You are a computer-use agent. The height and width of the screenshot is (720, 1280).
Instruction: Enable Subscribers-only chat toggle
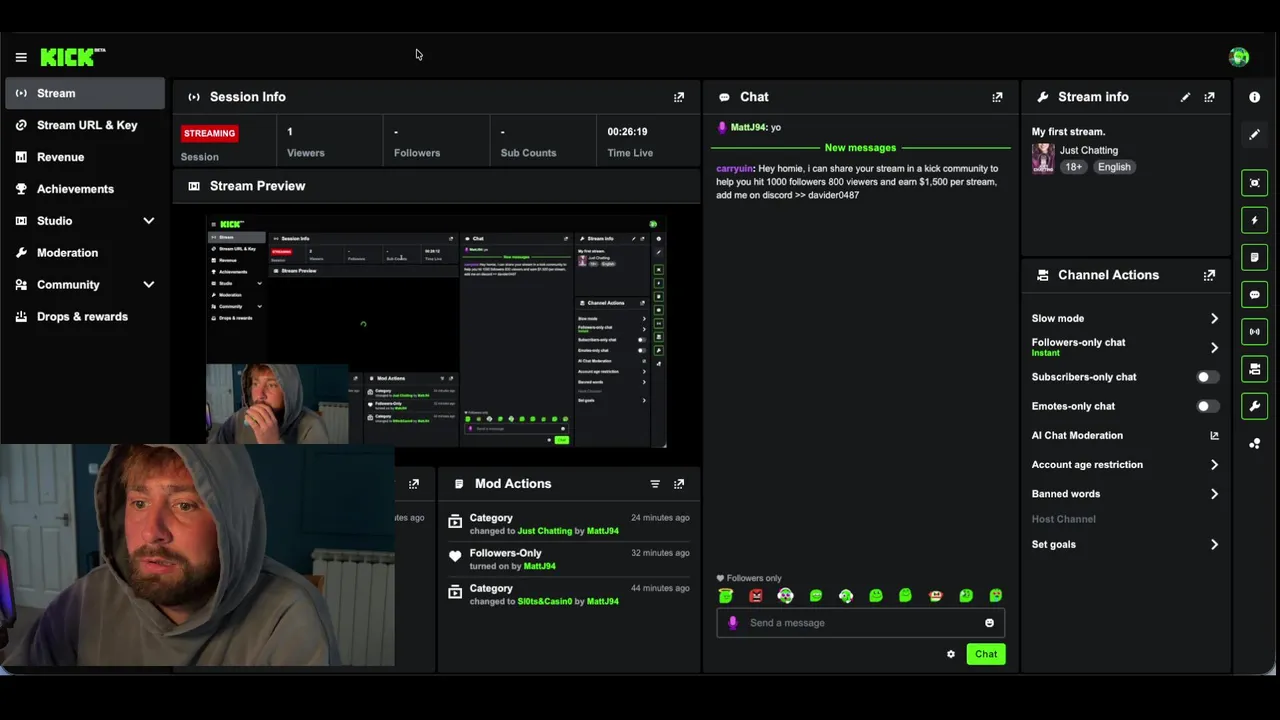tap(1208, 377)
